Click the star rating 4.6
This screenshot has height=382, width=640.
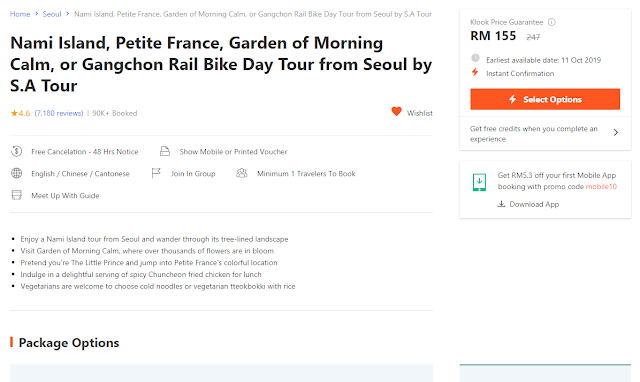pos(20,113)
